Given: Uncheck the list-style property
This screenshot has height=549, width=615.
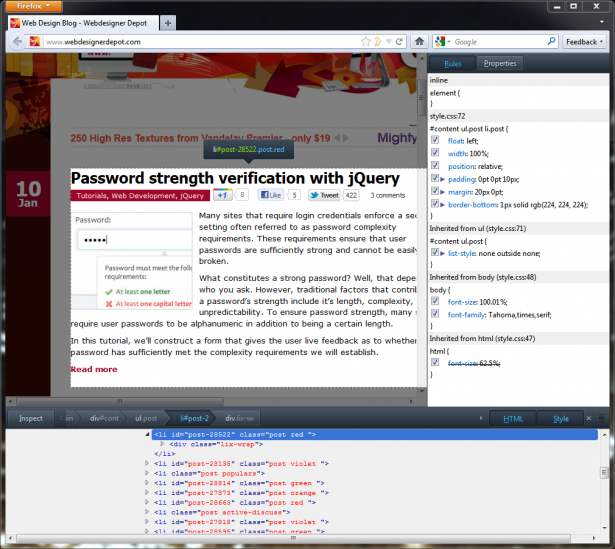Looking at the screenshot, I should point(435,253).
